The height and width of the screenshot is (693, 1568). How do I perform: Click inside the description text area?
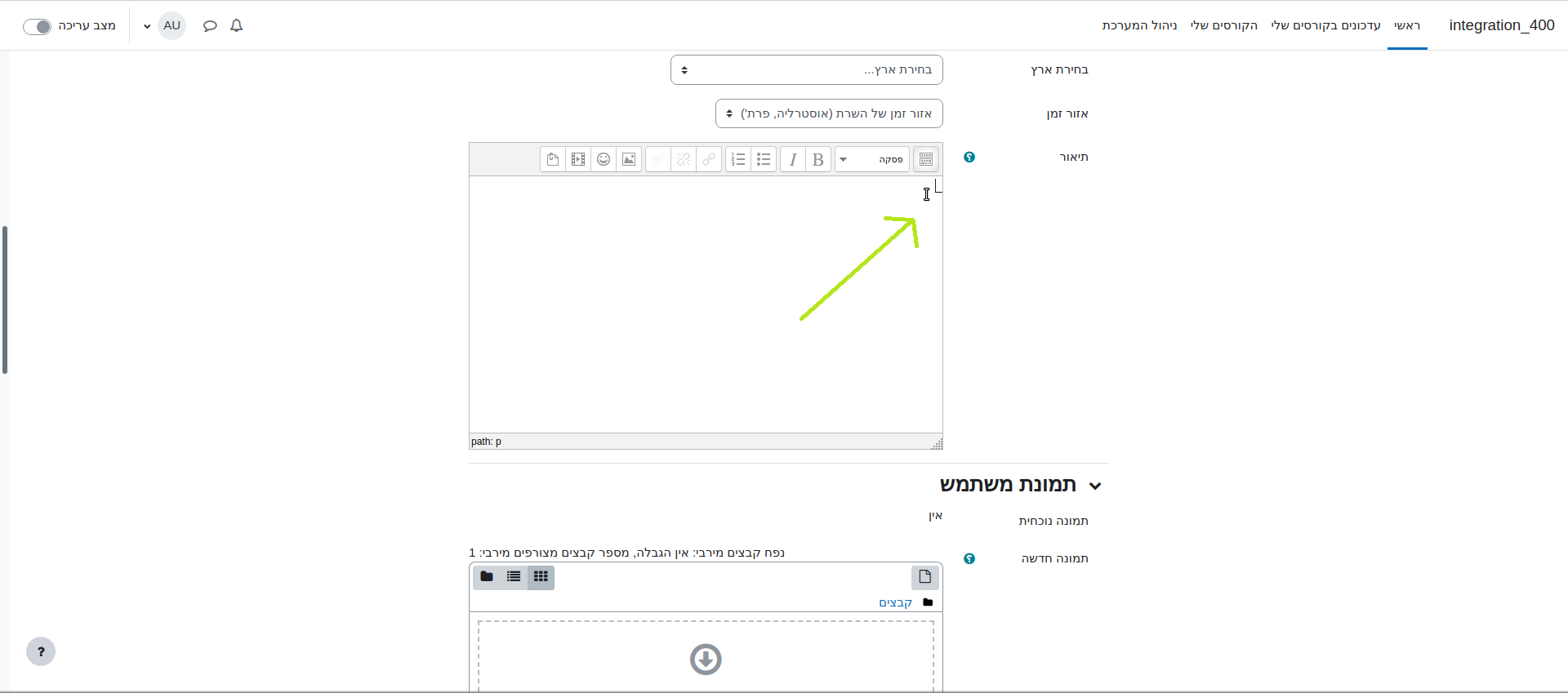click(x=706, y=304)
